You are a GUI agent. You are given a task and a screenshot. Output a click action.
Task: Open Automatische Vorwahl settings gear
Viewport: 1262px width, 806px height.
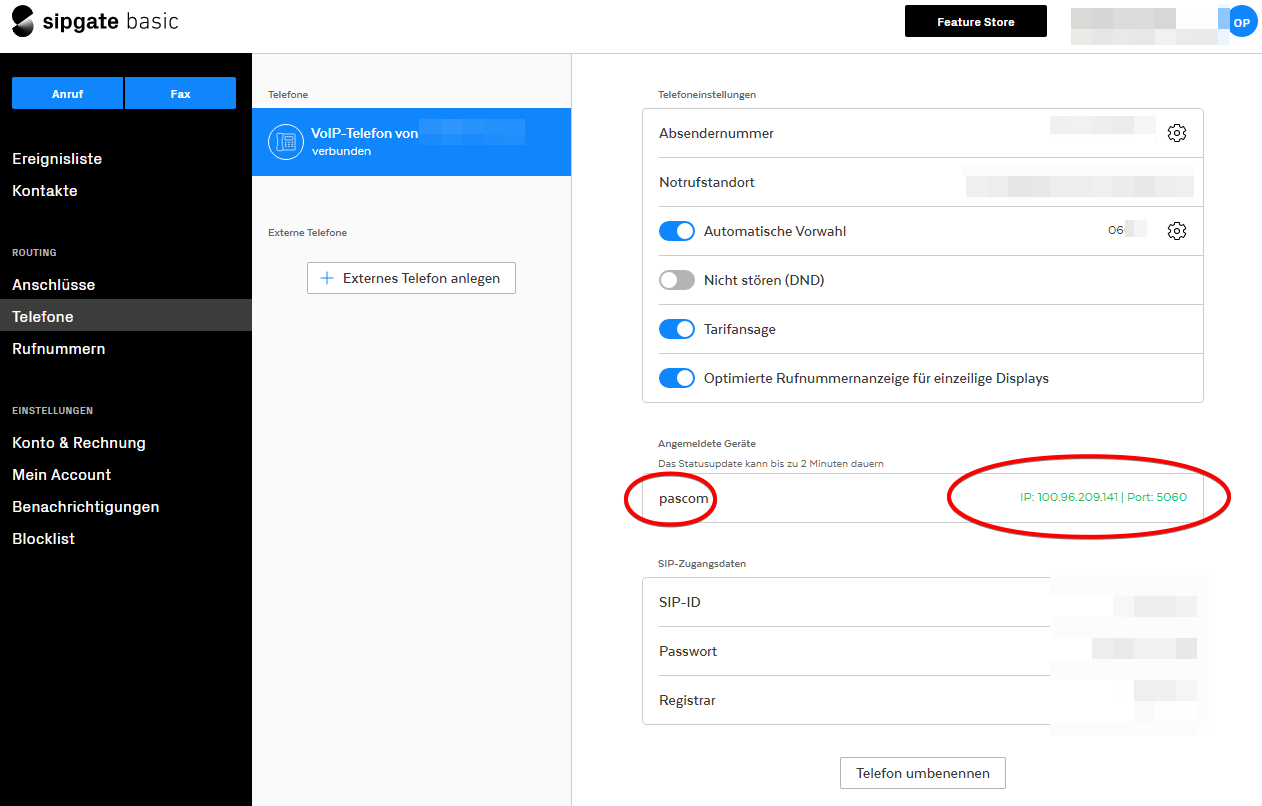click(x=1177, y=231)
